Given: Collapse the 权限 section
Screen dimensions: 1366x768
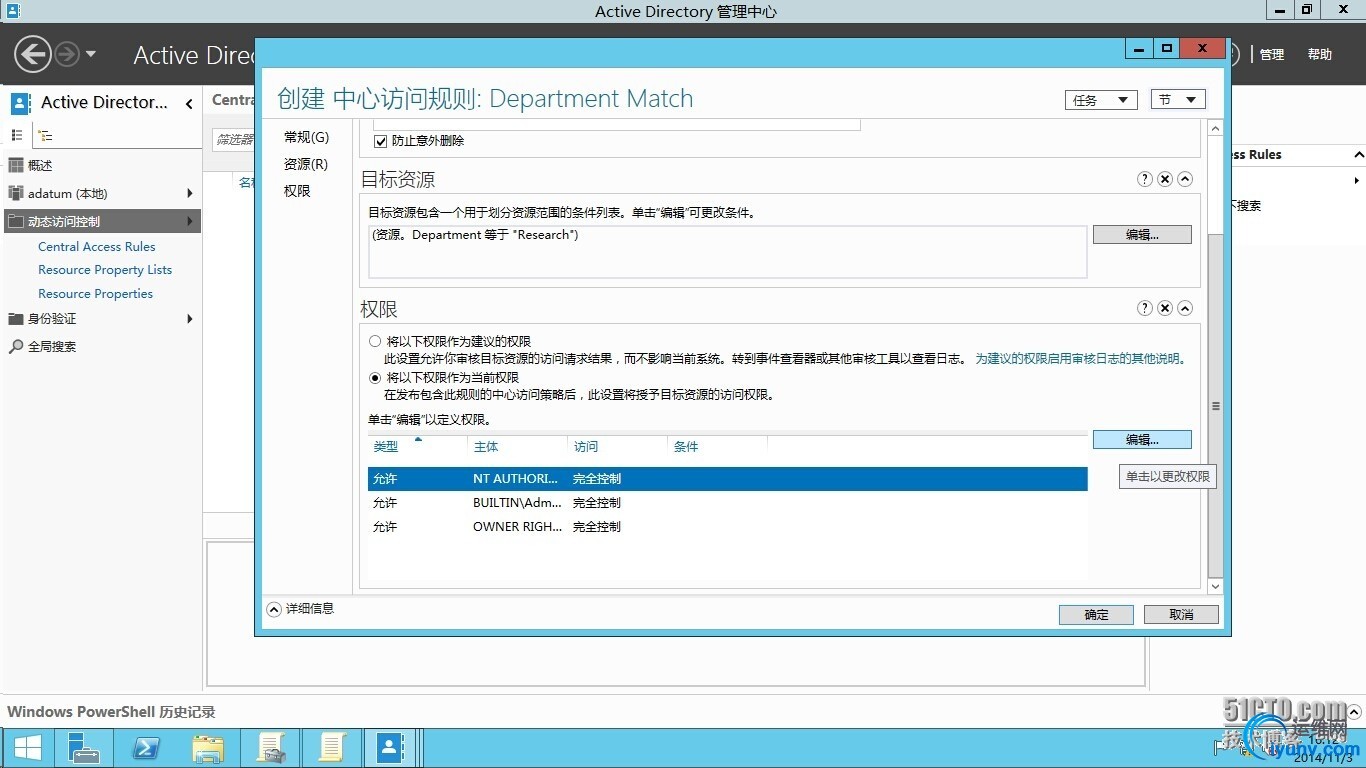Looking at the screenshot, I should pyautogui.click(x=1185, y=308).
